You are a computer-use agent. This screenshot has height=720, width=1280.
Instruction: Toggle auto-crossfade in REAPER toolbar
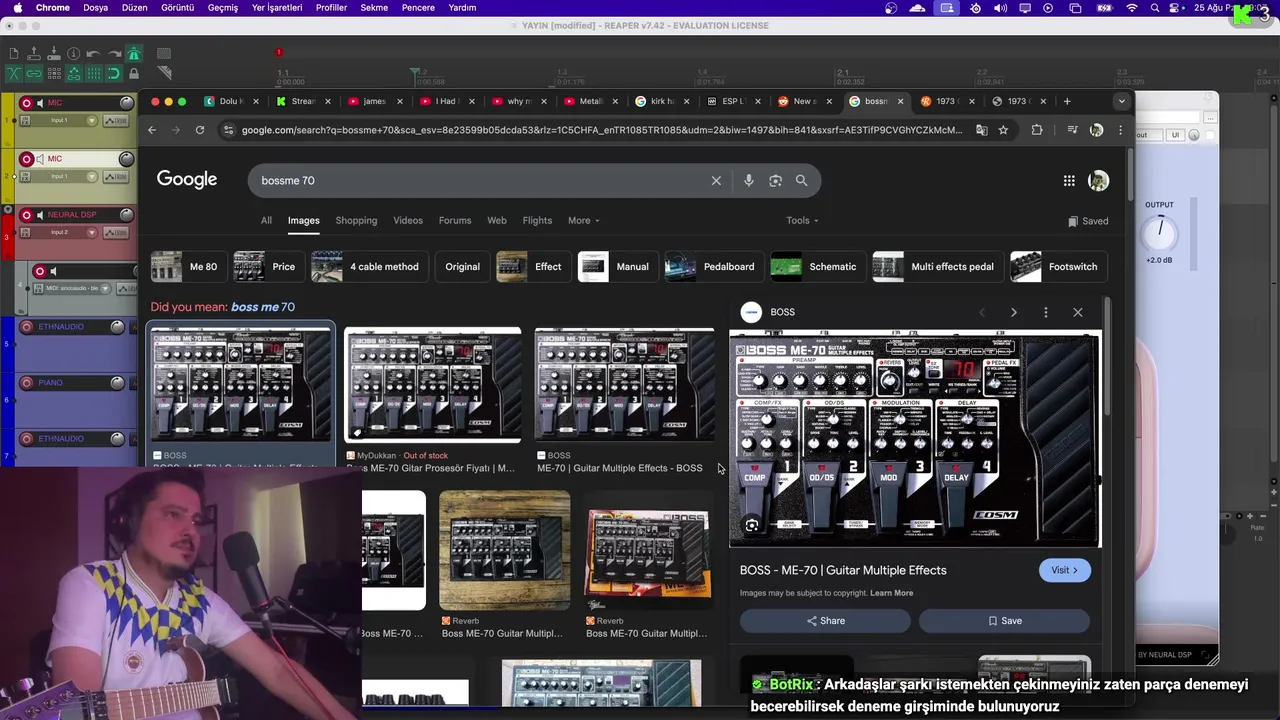14,73
